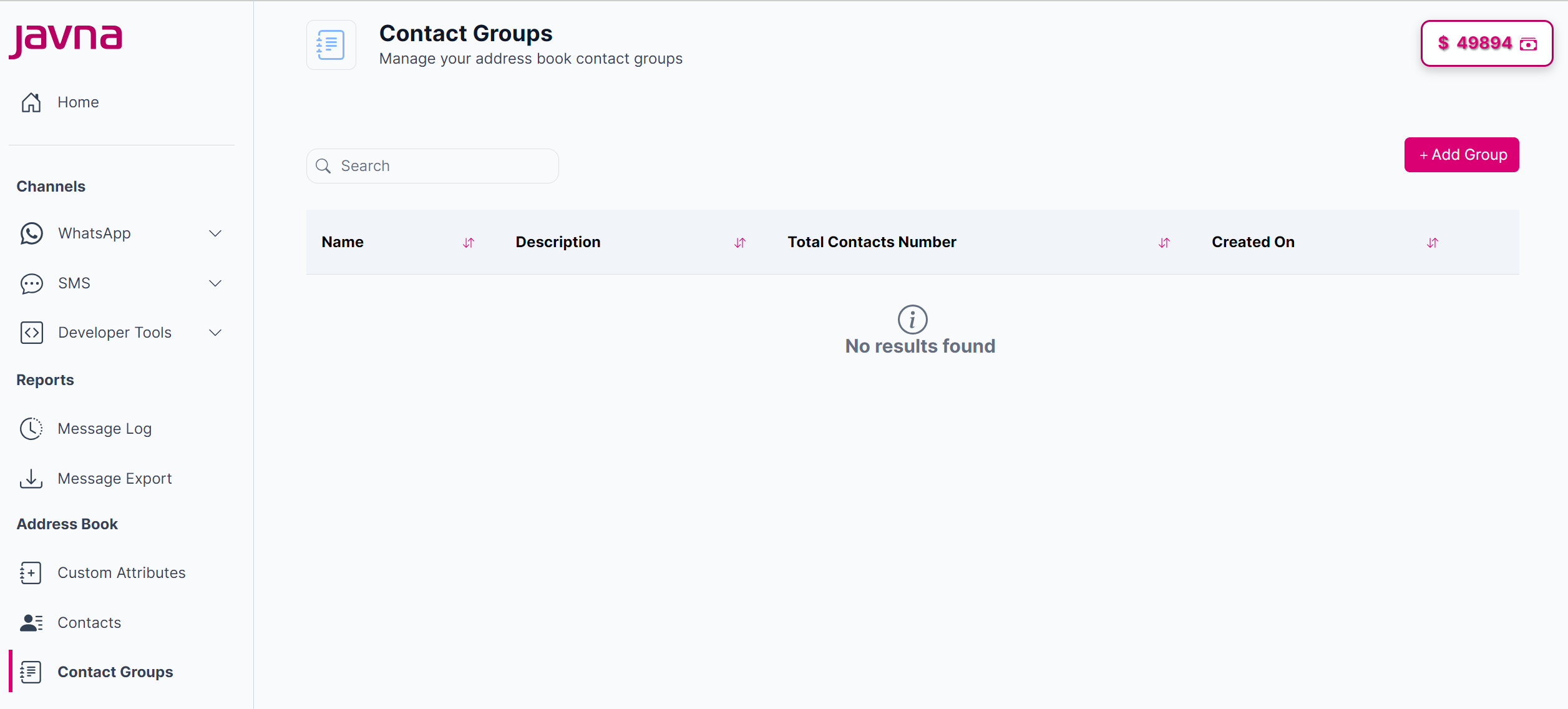
Task: Click the Contacts people icon
Action: tap(31, 622)
